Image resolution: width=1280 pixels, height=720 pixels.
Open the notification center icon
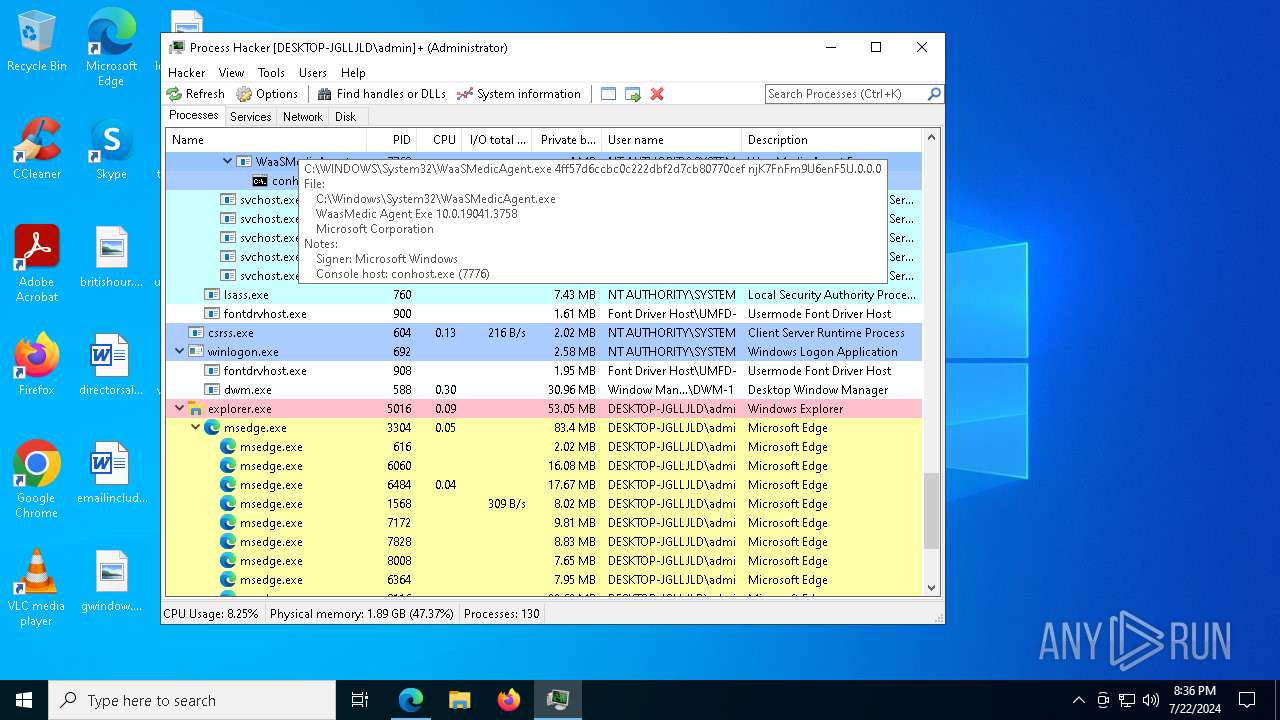(x=1247, y=700)
